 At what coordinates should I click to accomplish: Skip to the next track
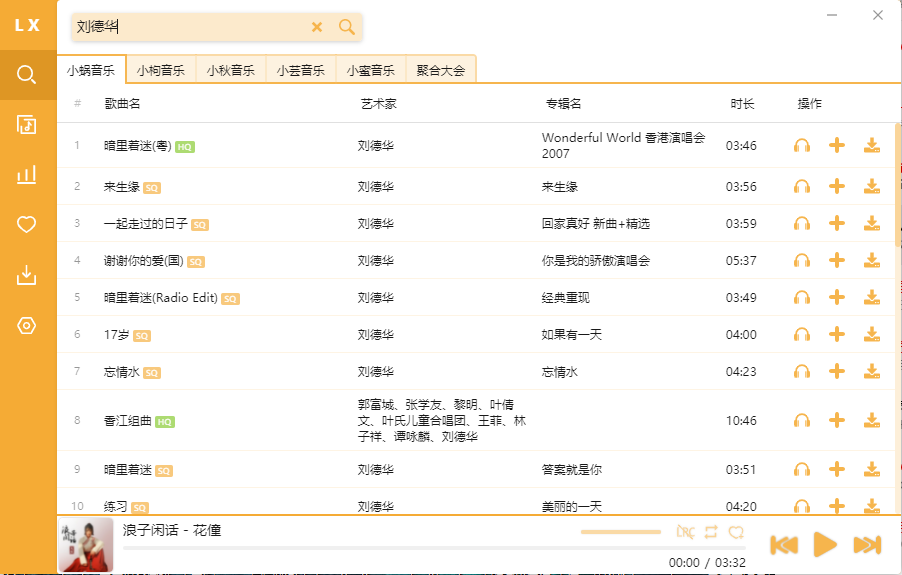coord(866,545)
